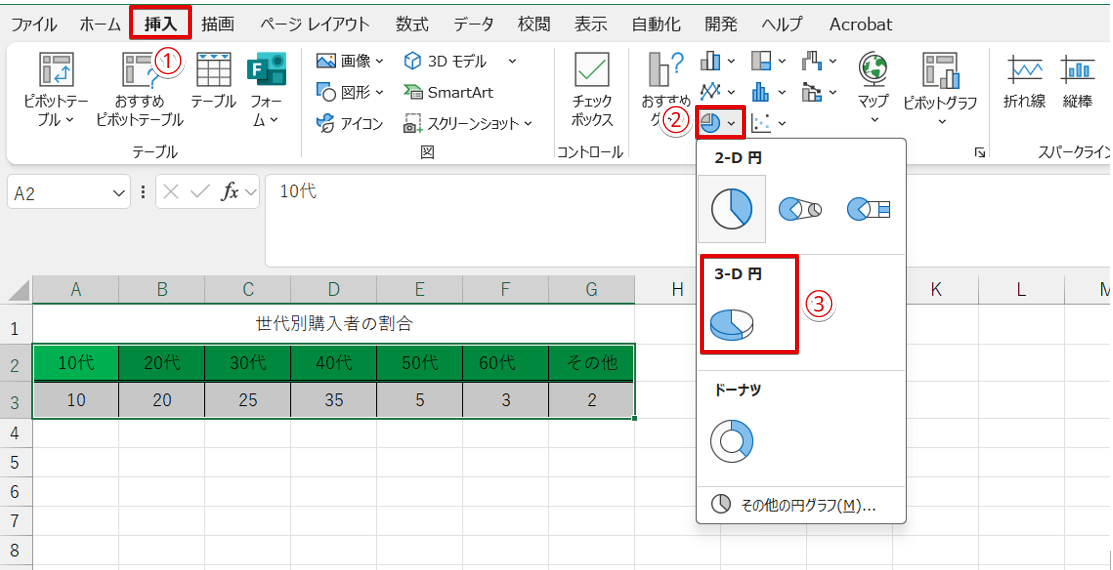Viewport: 1113px width, 570px height.
Task: Select the pie-of-pie chart icon
Action: 800,209
